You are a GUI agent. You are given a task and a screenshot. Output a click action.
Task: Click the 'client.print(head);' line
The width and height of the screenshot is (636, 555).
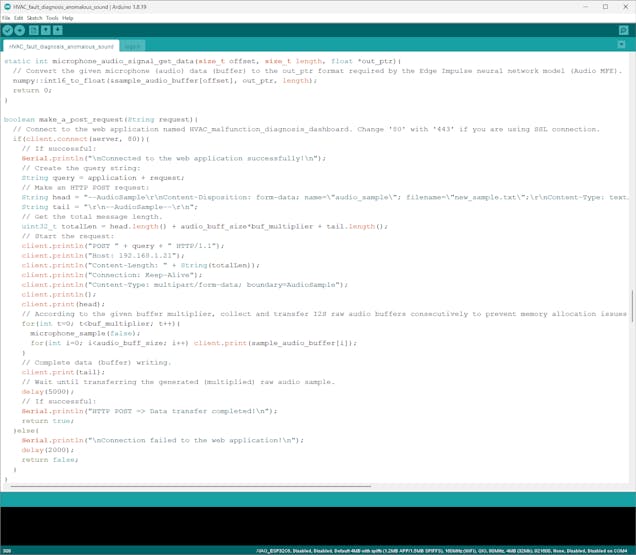63,304
